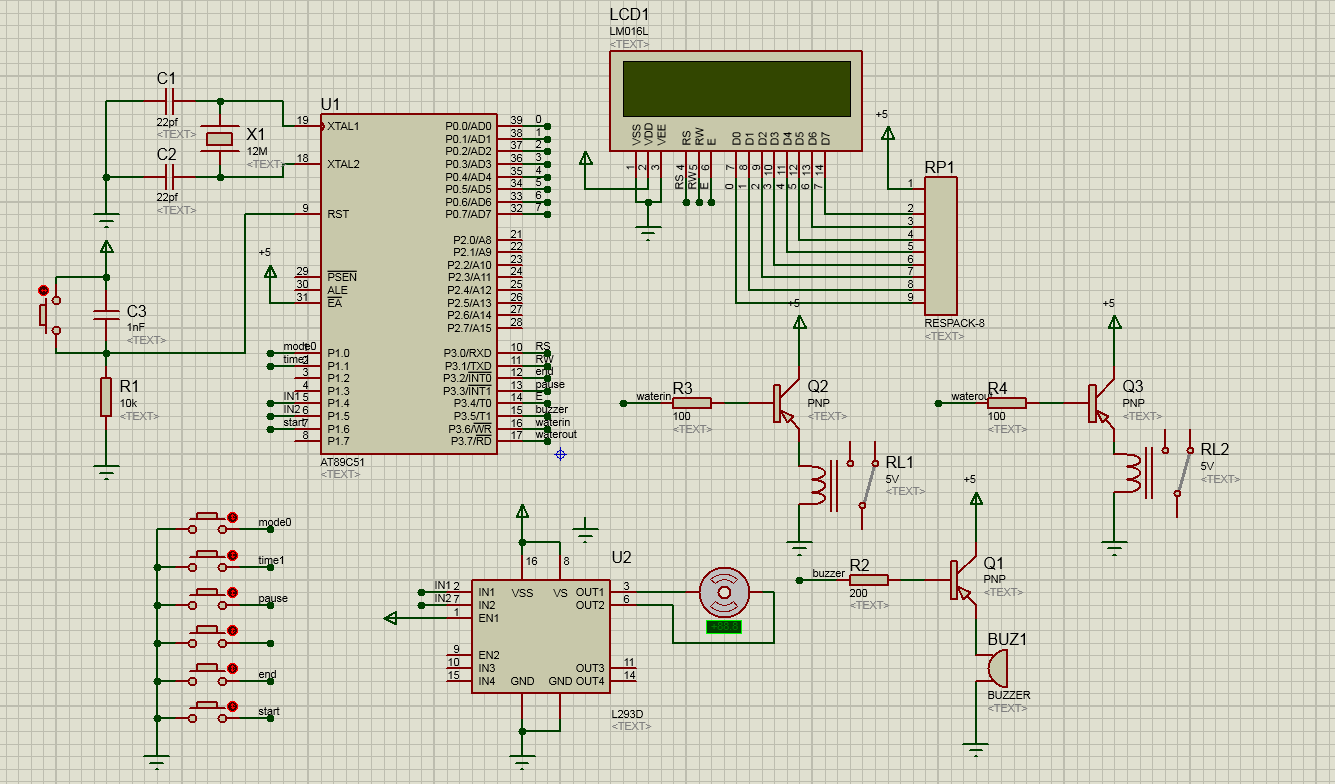Click the buzzer terminal label at R2
This screenshot has width=1335, height=784.
pyautogui.click(x=829, y=573)
